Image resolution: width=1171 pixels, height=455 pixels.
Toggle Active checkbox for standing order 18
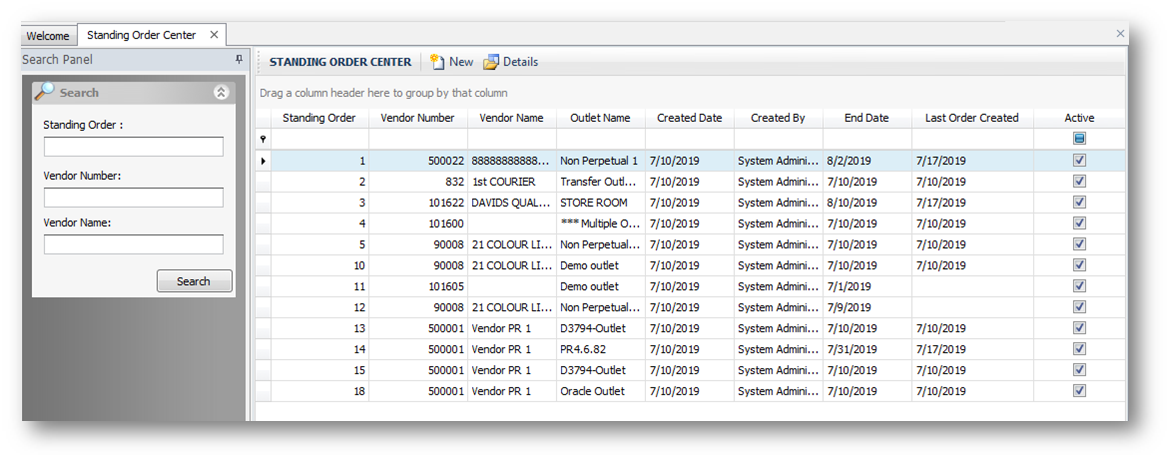click(1079, 391)
